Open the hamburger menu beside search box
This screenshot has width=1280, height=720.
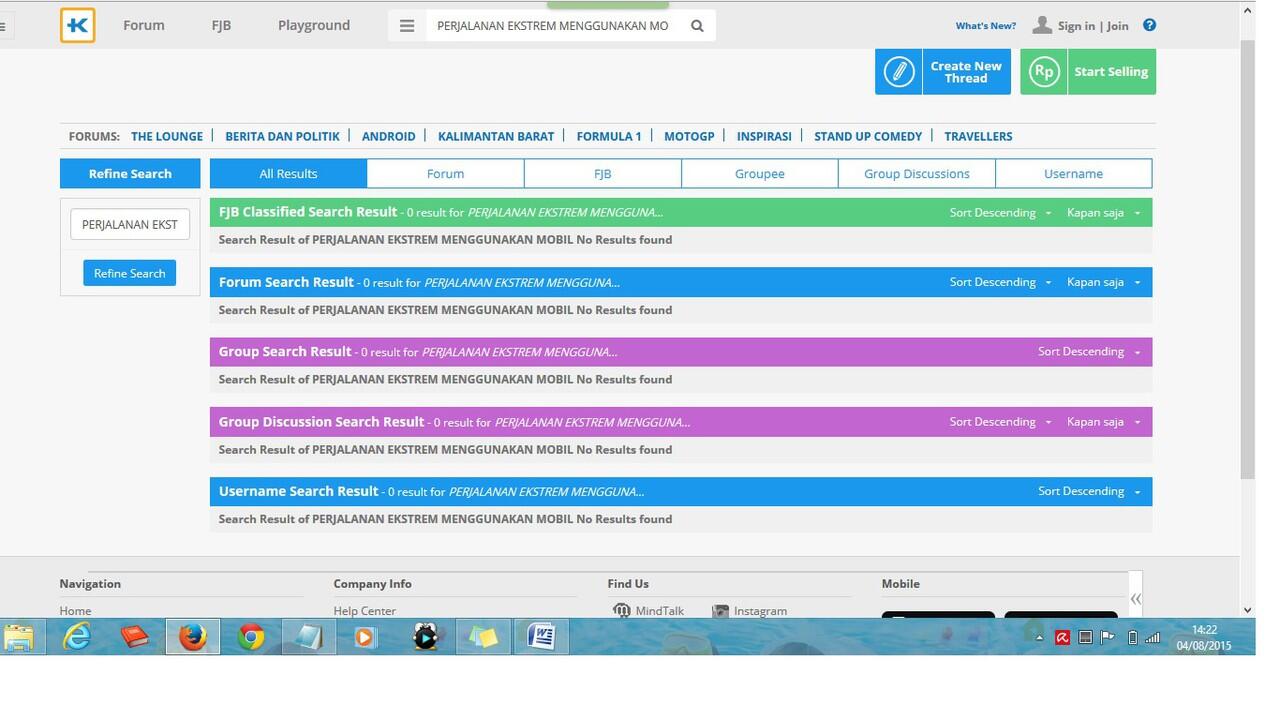coord(407,26)
